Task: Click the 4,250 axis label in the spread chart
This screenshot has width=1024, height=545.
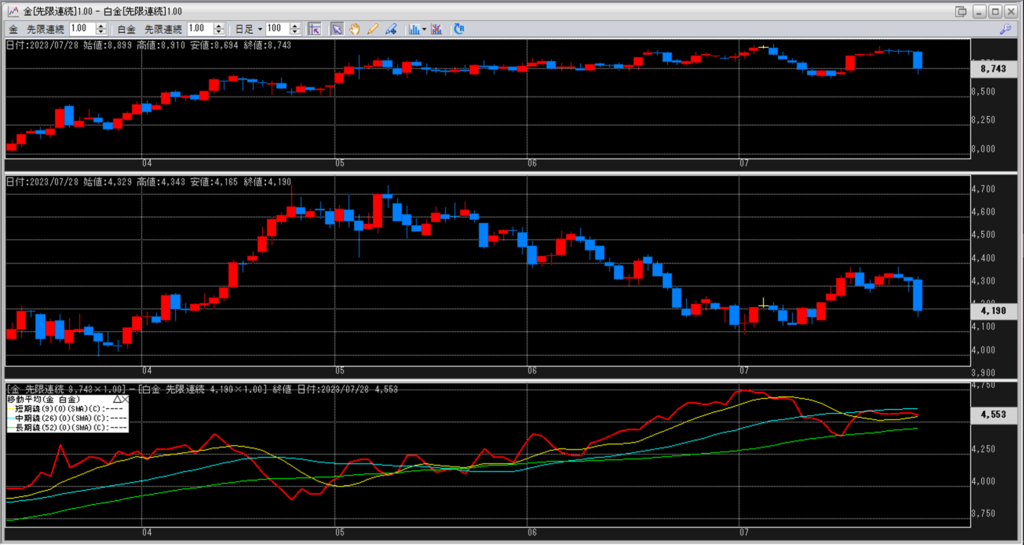Action: (985, 449)
